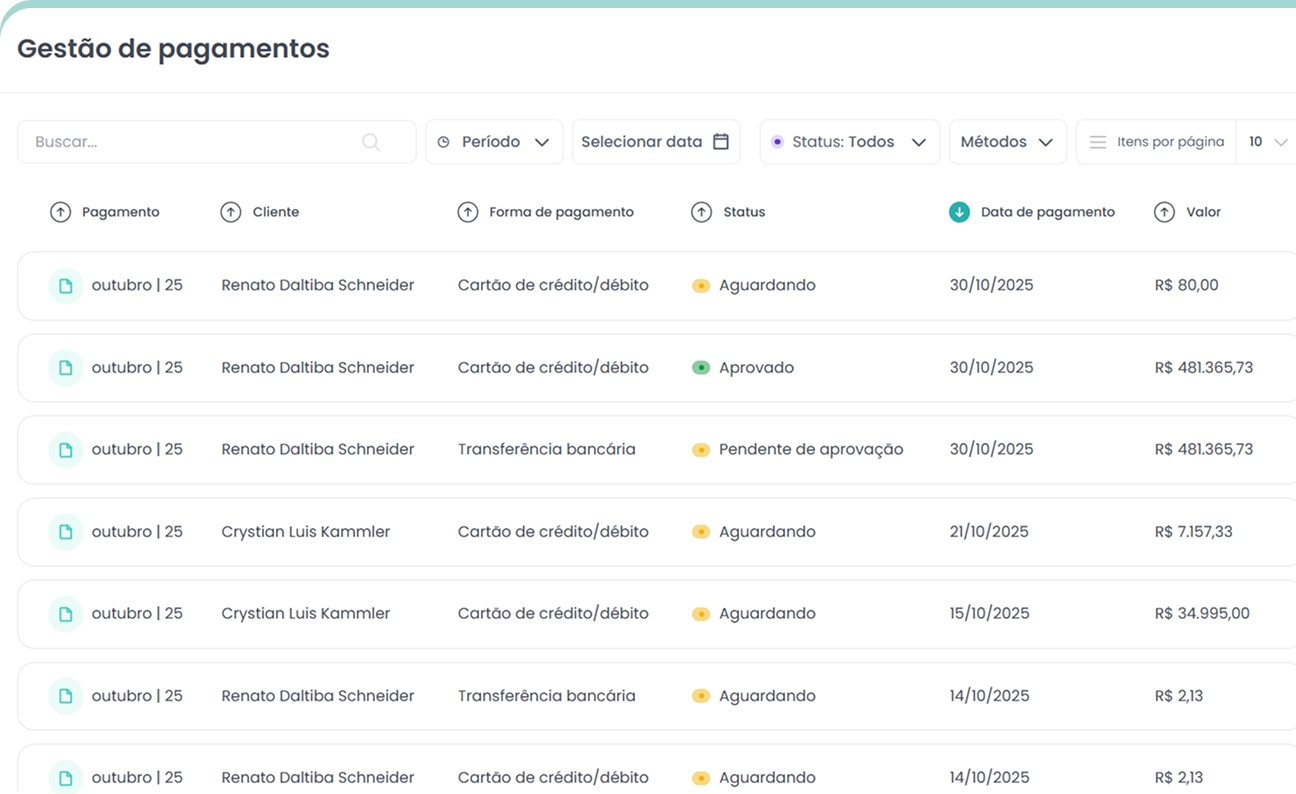Change items per page from 10
Image resolution: width=1296 pixels, height=794 pixels.
coord(1266,142)
